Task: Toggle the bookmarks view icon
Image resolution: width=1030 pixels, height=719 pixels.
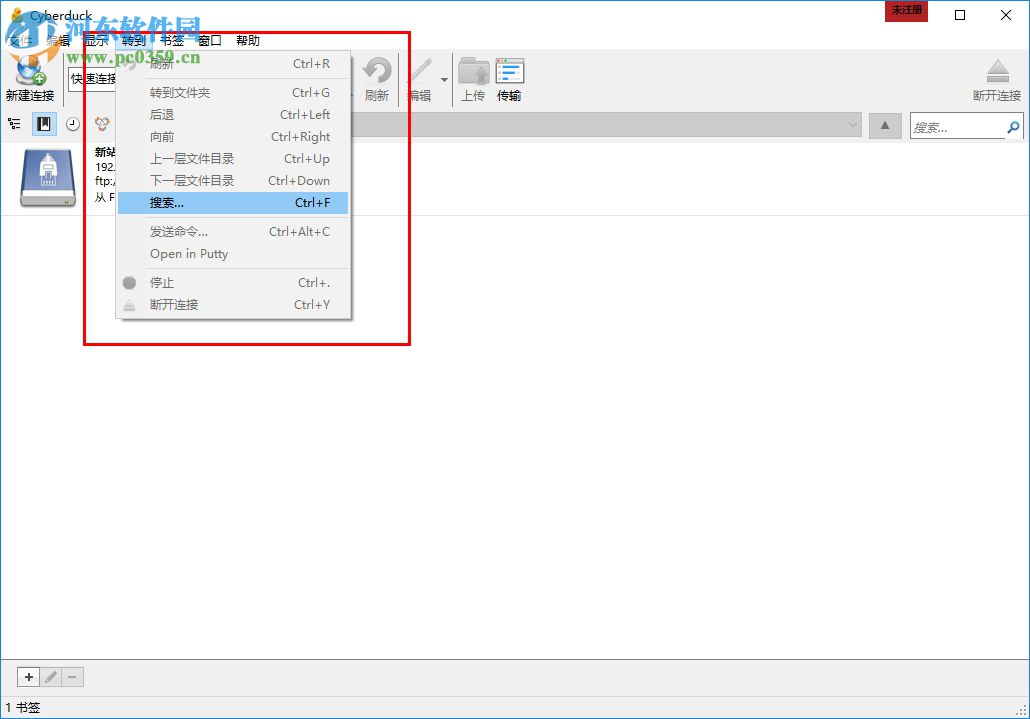Action: pyautogui.click(x=44, y=123)
